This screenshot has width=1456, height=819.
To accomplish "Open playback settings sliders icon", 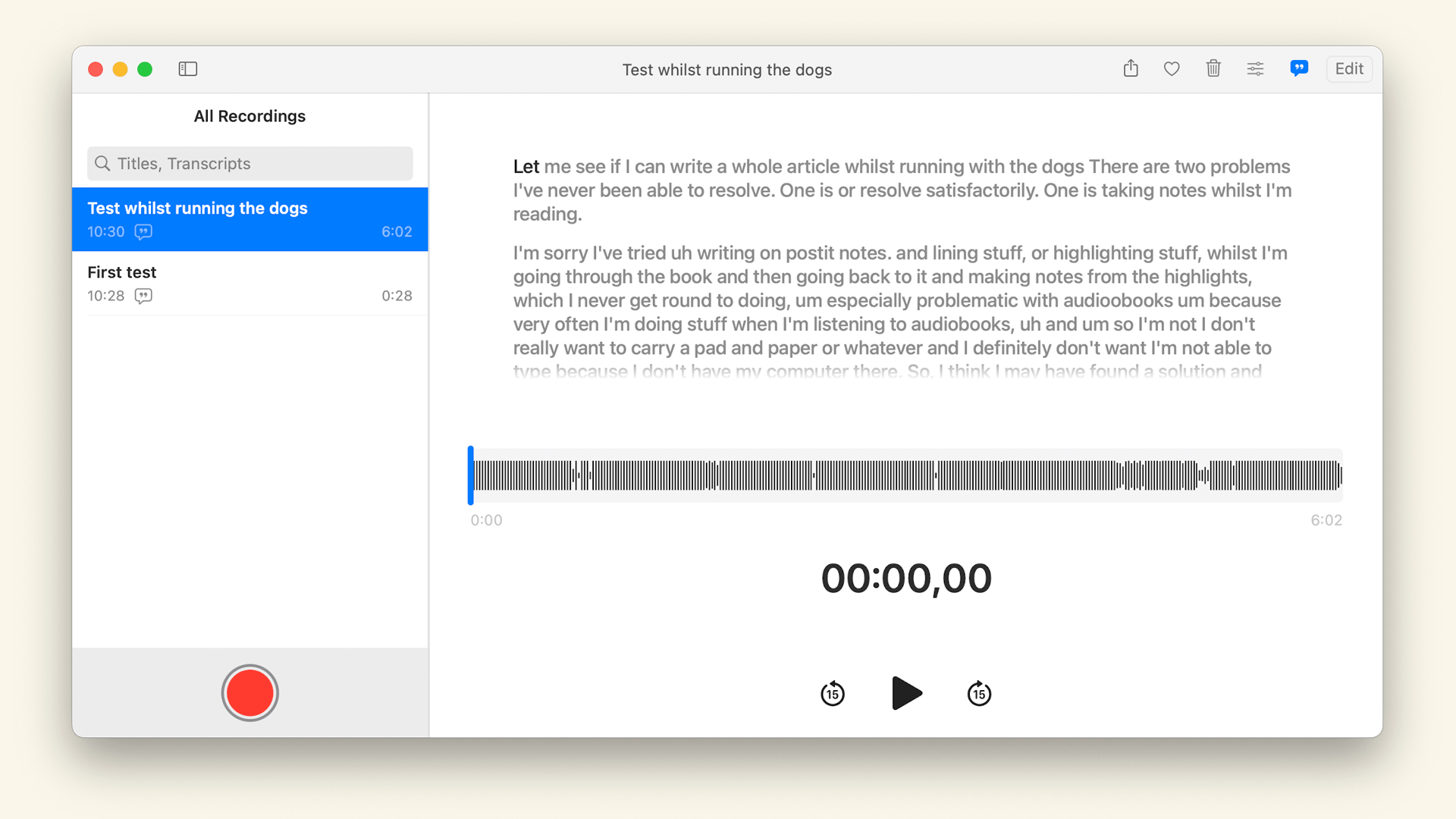I will (1255, 69).
